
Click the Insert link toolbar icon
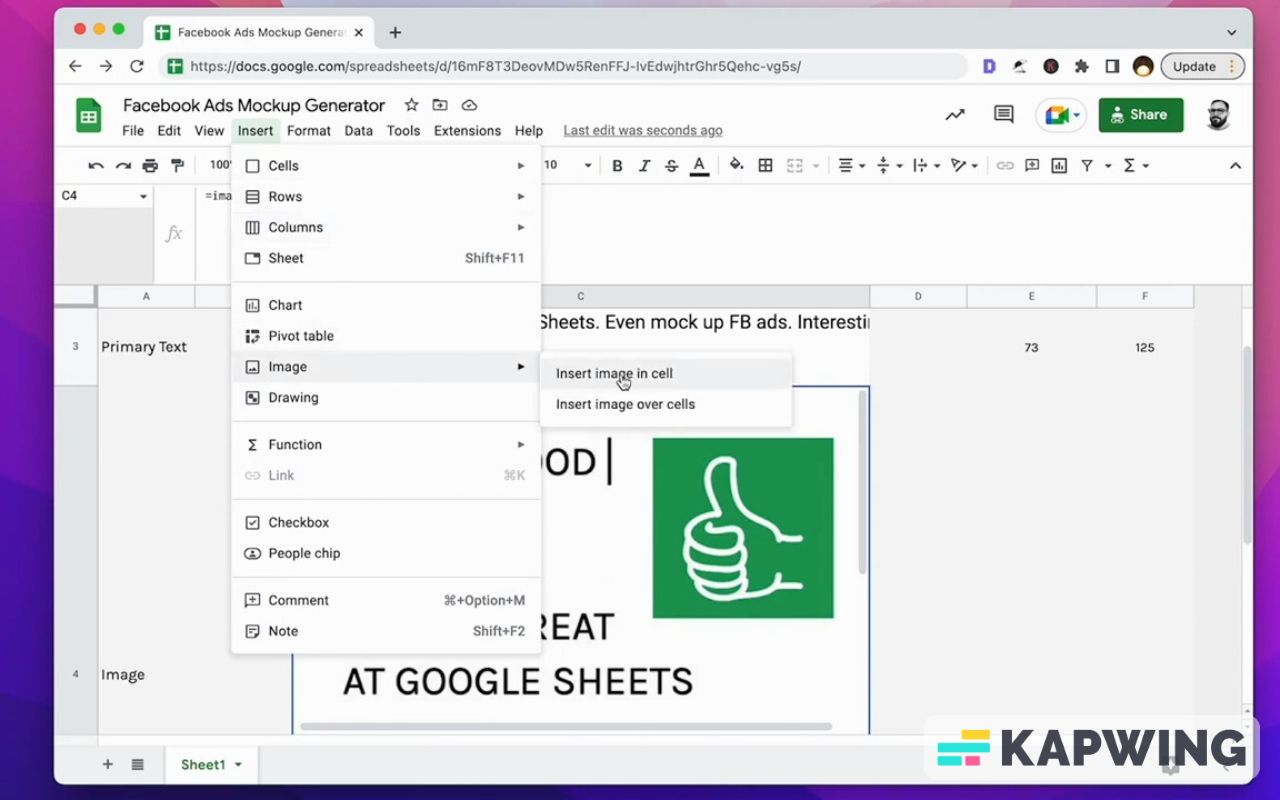click(x=1005, y=166)
